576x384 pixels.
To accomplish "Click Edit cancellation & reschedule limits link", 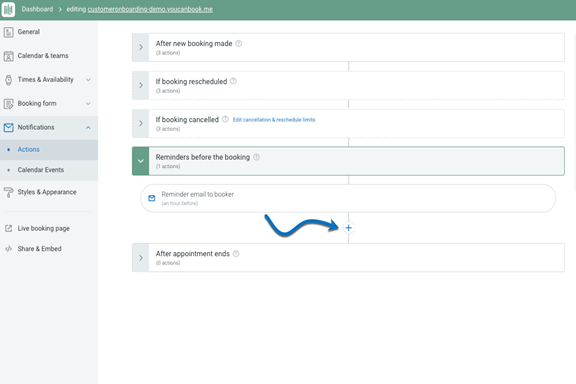I will click(274, 120).
